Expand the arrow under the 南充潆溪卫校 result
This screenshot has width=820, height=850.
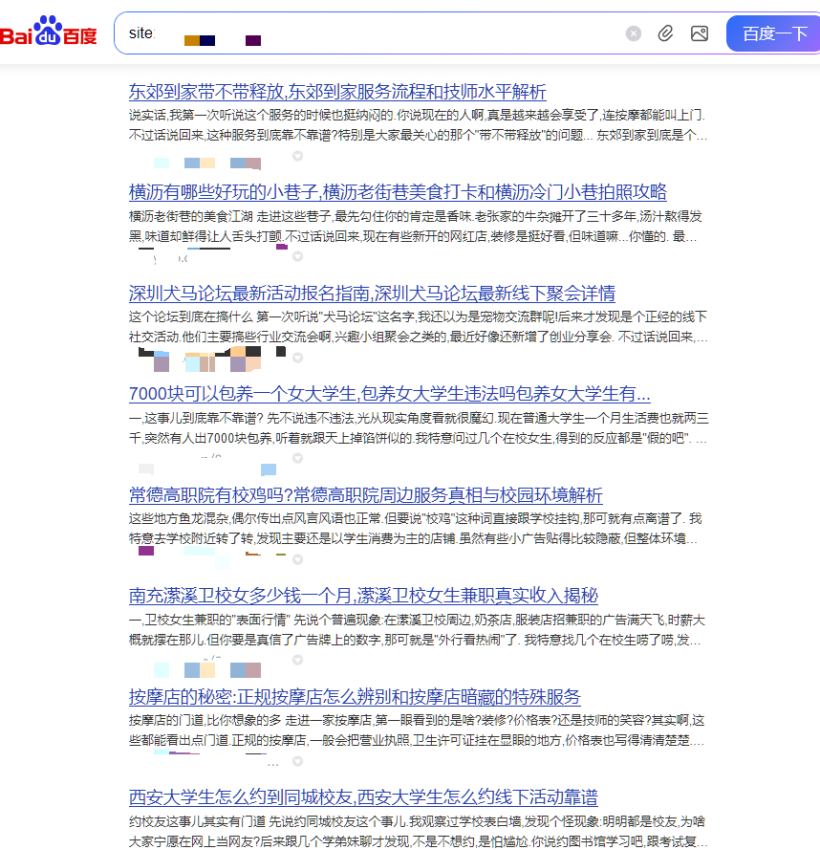pos(297,660)
